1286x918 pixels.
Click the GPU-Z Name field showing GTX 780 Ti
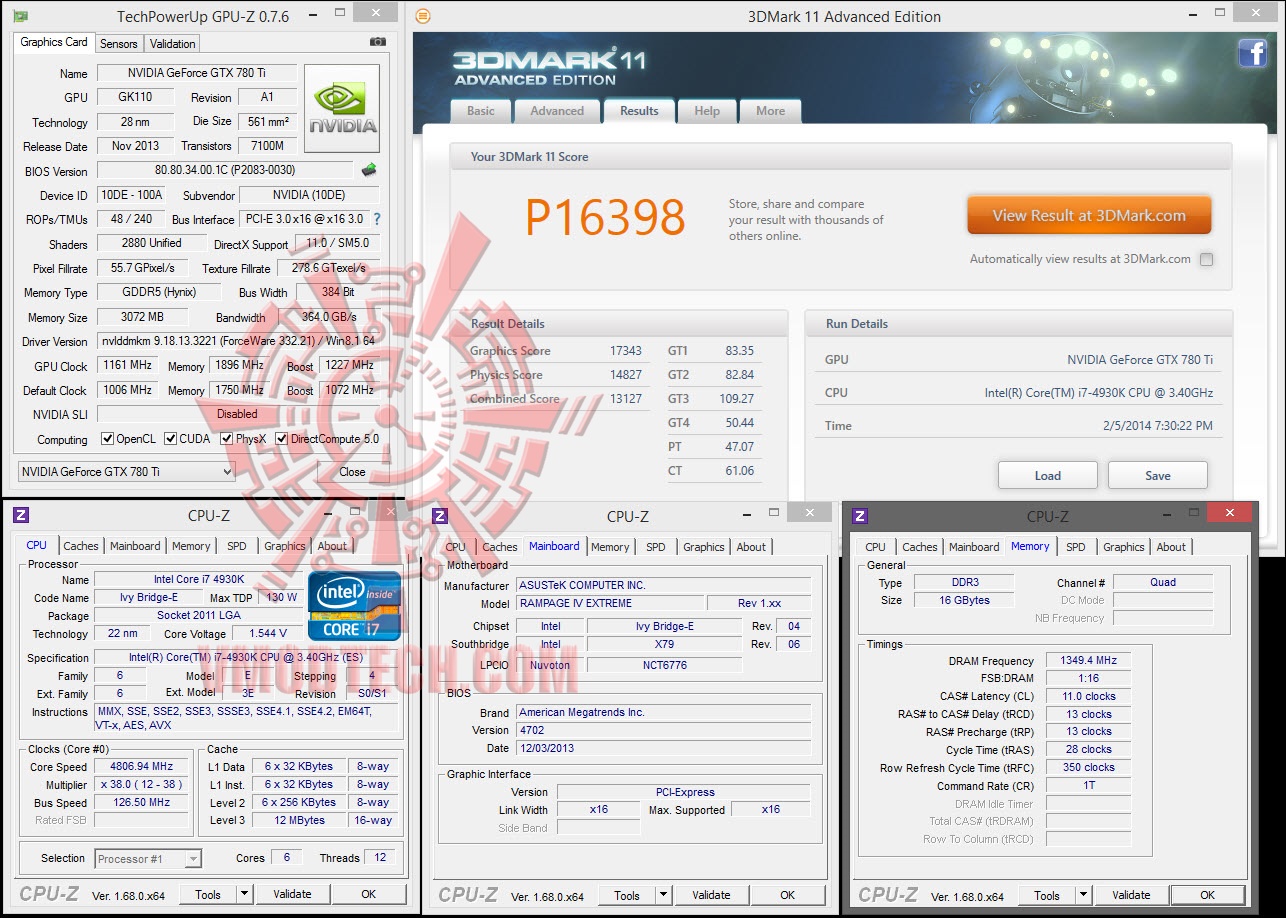tap(197, 73)
